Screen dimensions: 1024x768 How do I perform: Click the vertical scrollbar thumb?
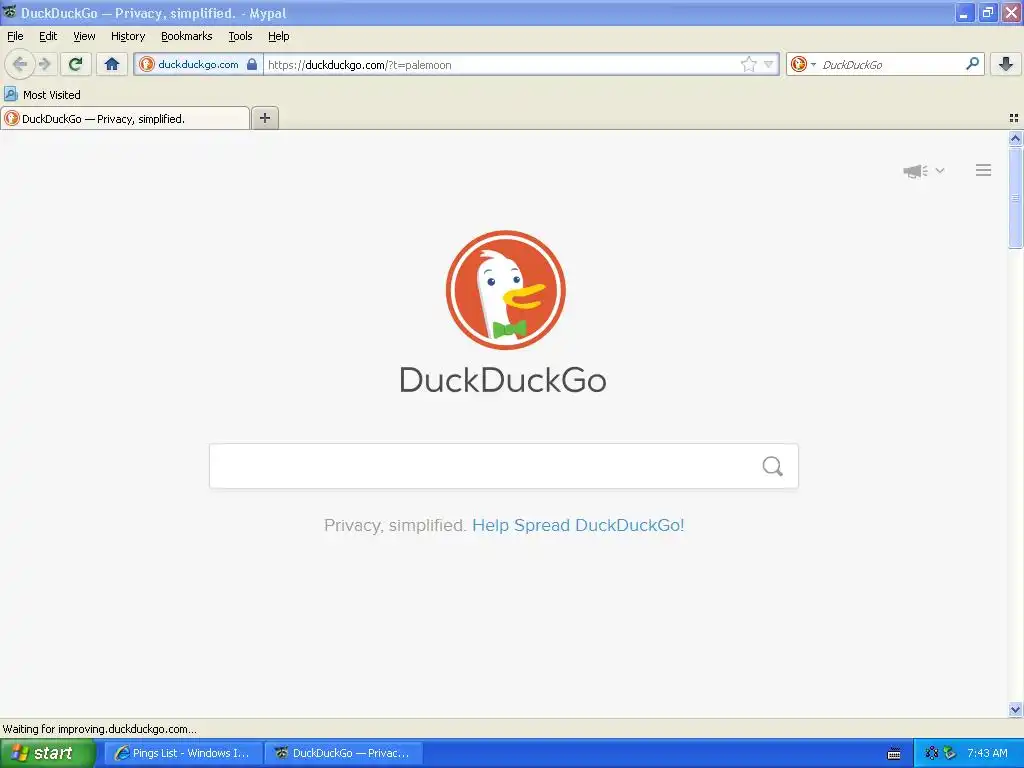(1015, 197)
